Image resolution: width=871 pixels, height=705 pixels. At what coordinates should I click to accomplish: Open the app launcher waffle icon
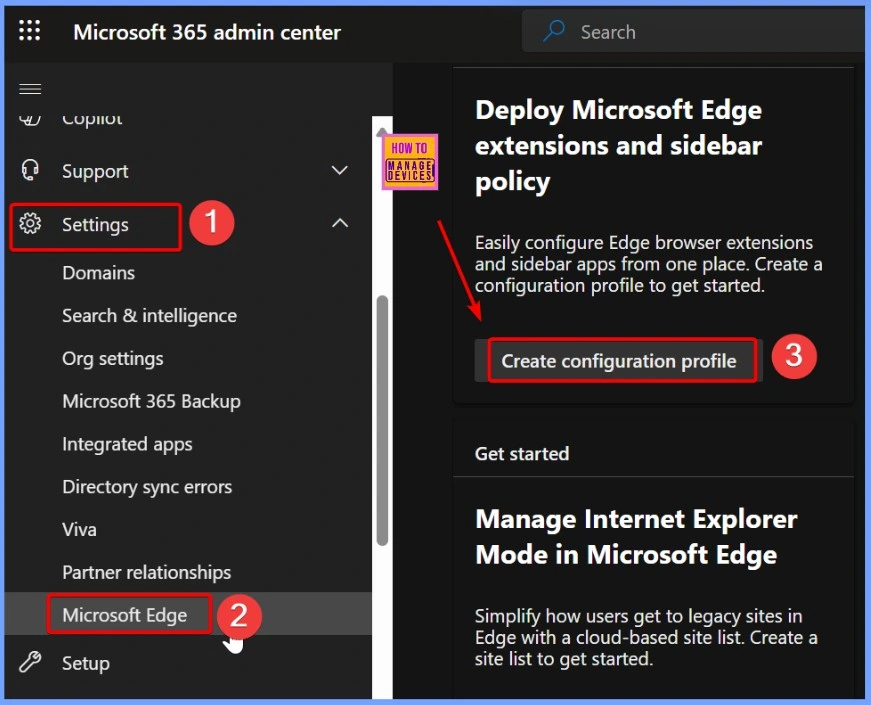(x=29, y=31)
